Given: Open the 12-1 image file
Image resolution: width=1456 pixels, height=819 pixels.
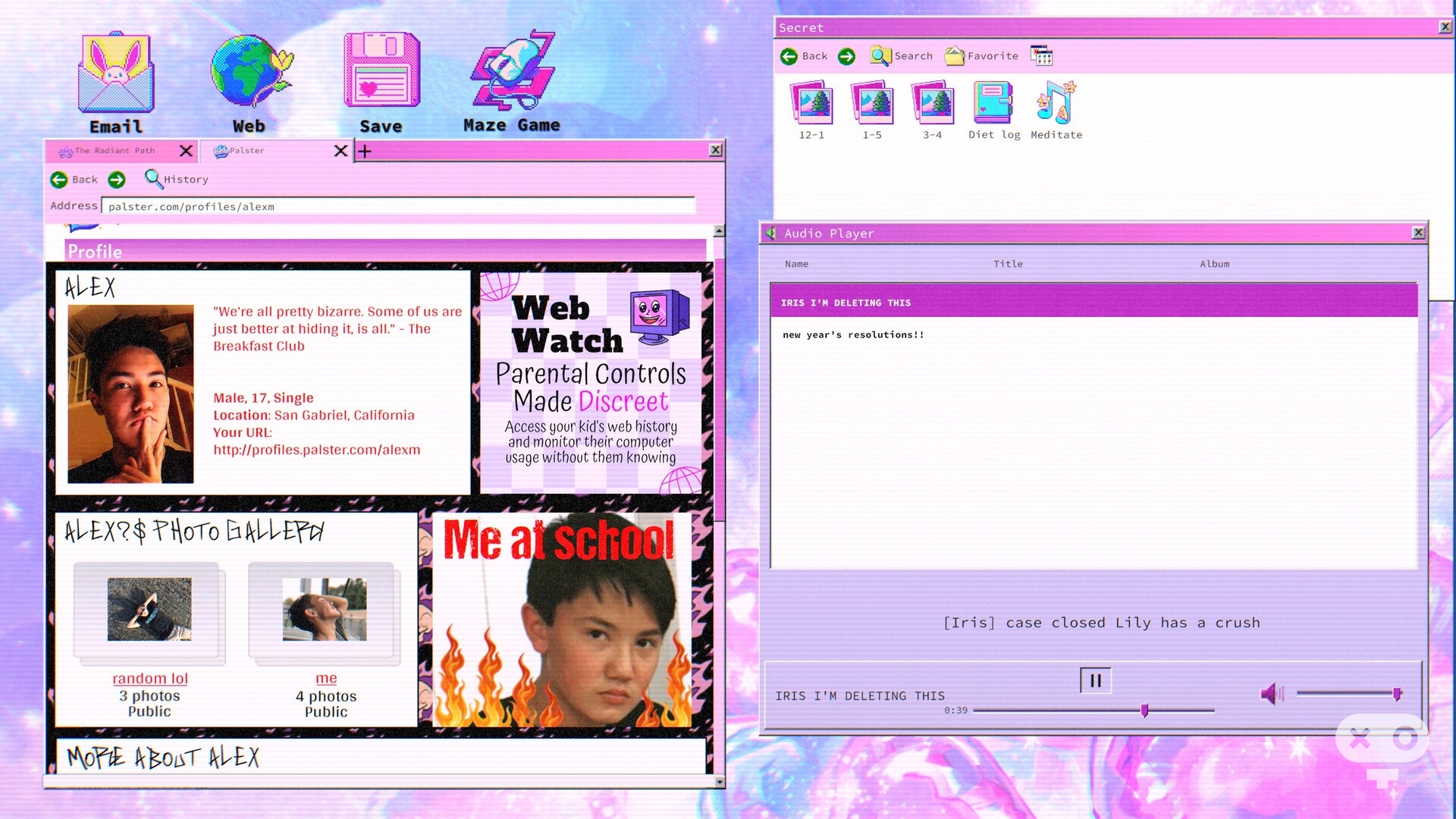Looking at the screenshot, I should [x=811, y=111].
